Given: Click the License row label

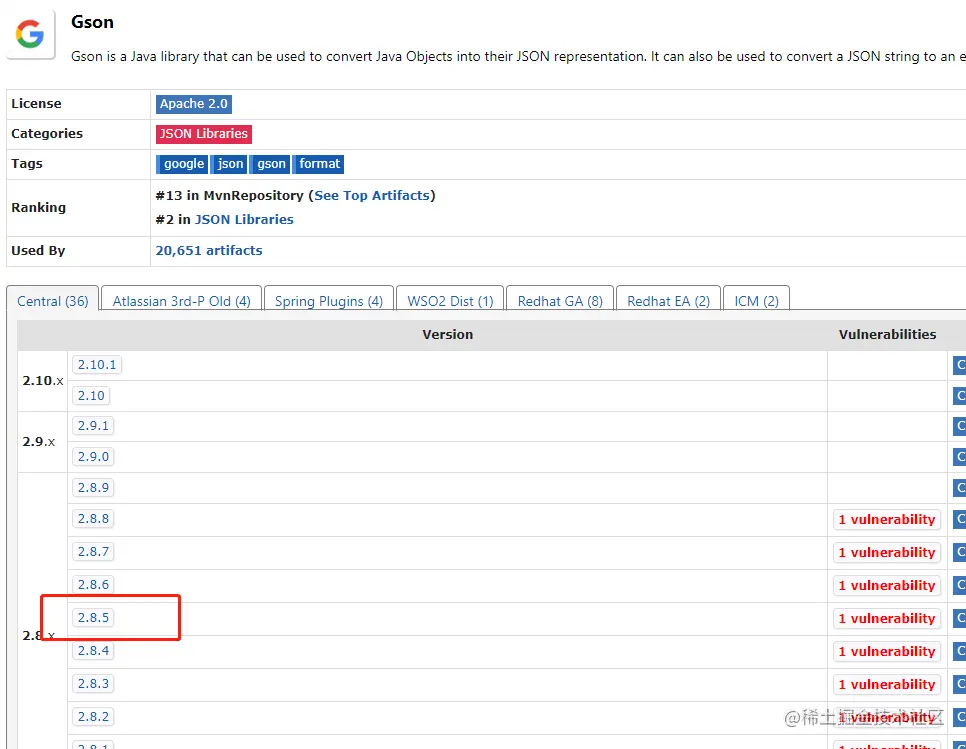Looking at the screenshot, I should coord(36,103).
